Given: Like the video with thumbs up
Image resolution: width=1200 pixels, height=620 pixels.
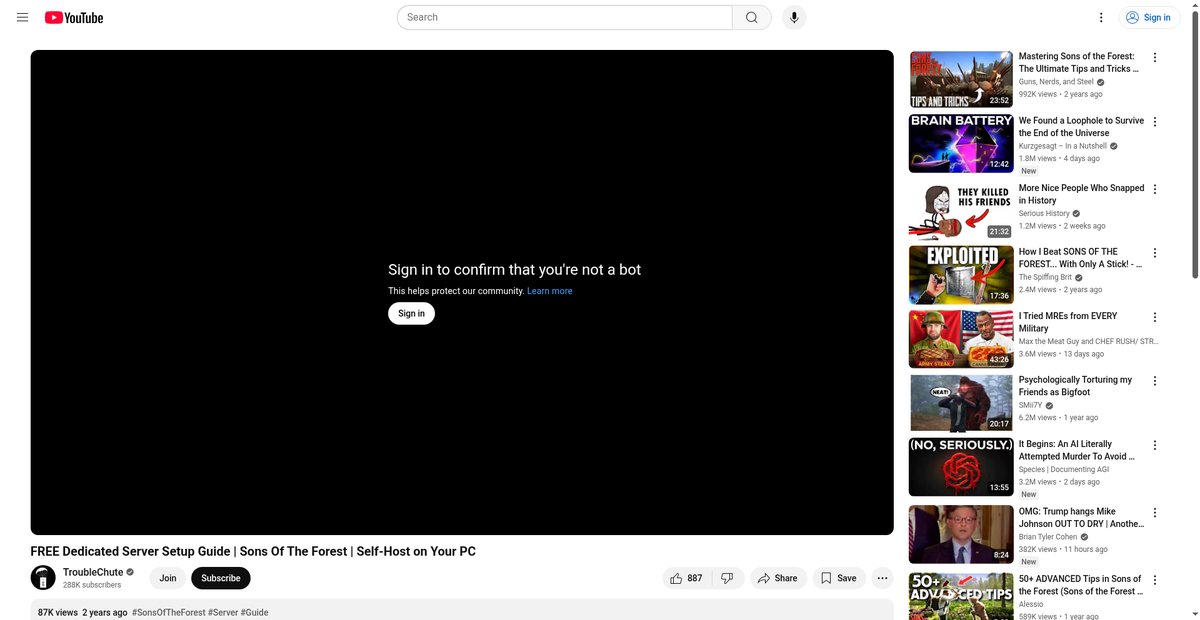Looking at the screenshot, I should point(686,578).
